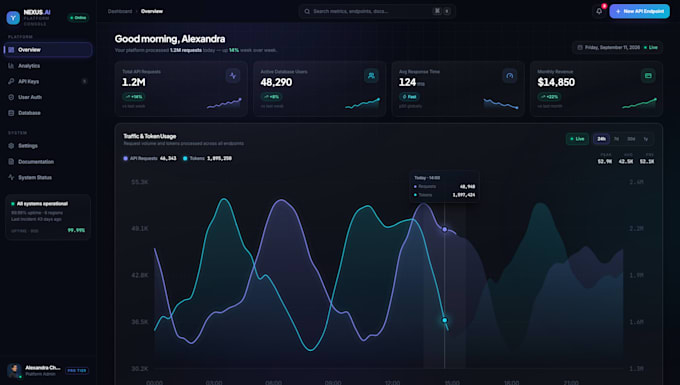
Task: Toggle the chart Live mode button
Action: [x=577, y=139]
